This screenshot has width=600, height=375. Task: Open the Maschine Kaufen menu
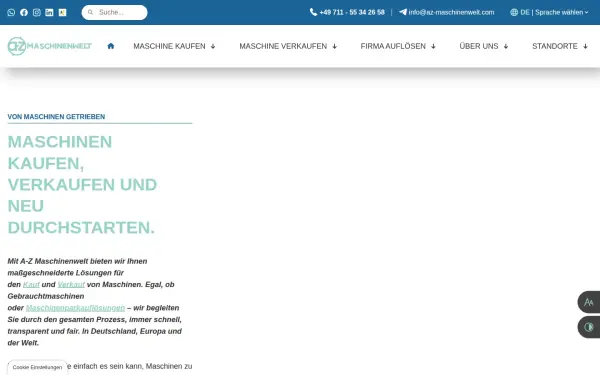tap(169, 46)
